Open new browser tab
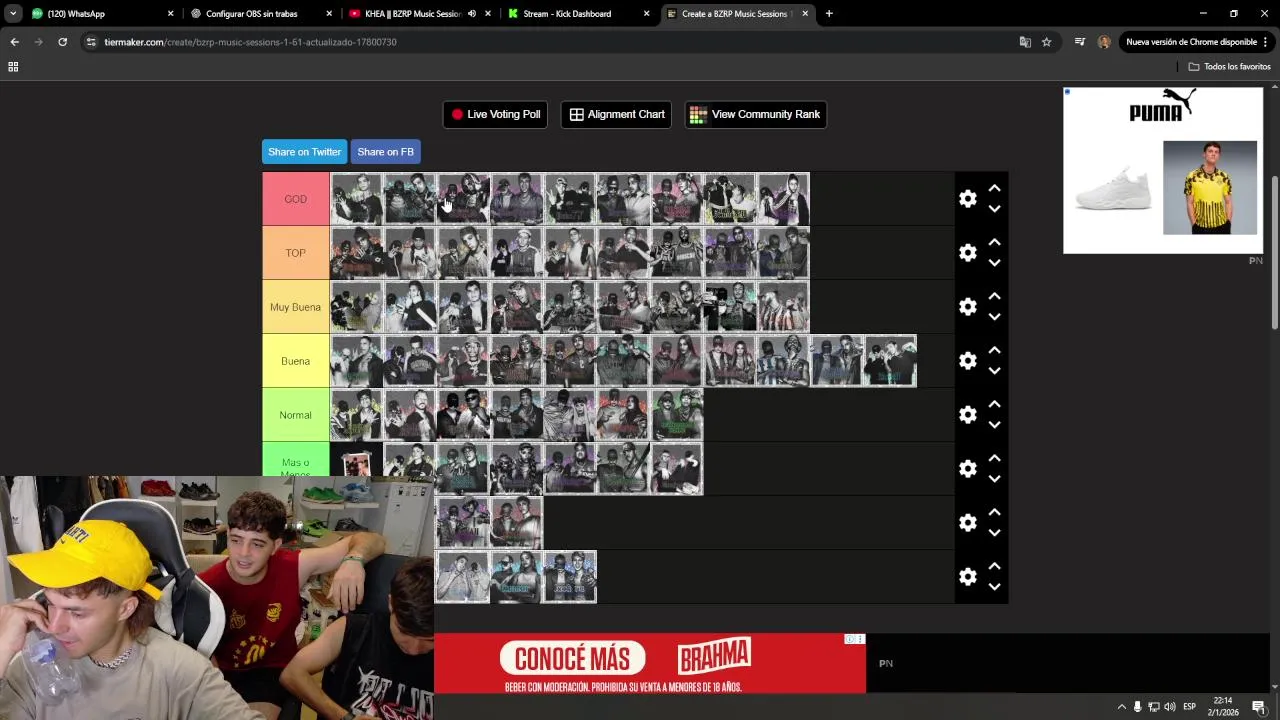 [x=829, y=14]
